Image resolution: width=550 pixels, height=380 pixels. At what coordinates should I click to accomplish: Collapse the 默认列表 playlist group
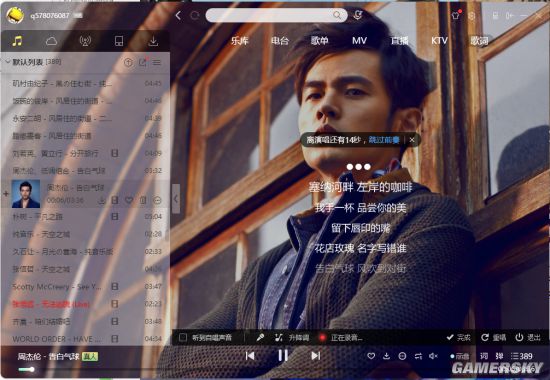point(7,62)
